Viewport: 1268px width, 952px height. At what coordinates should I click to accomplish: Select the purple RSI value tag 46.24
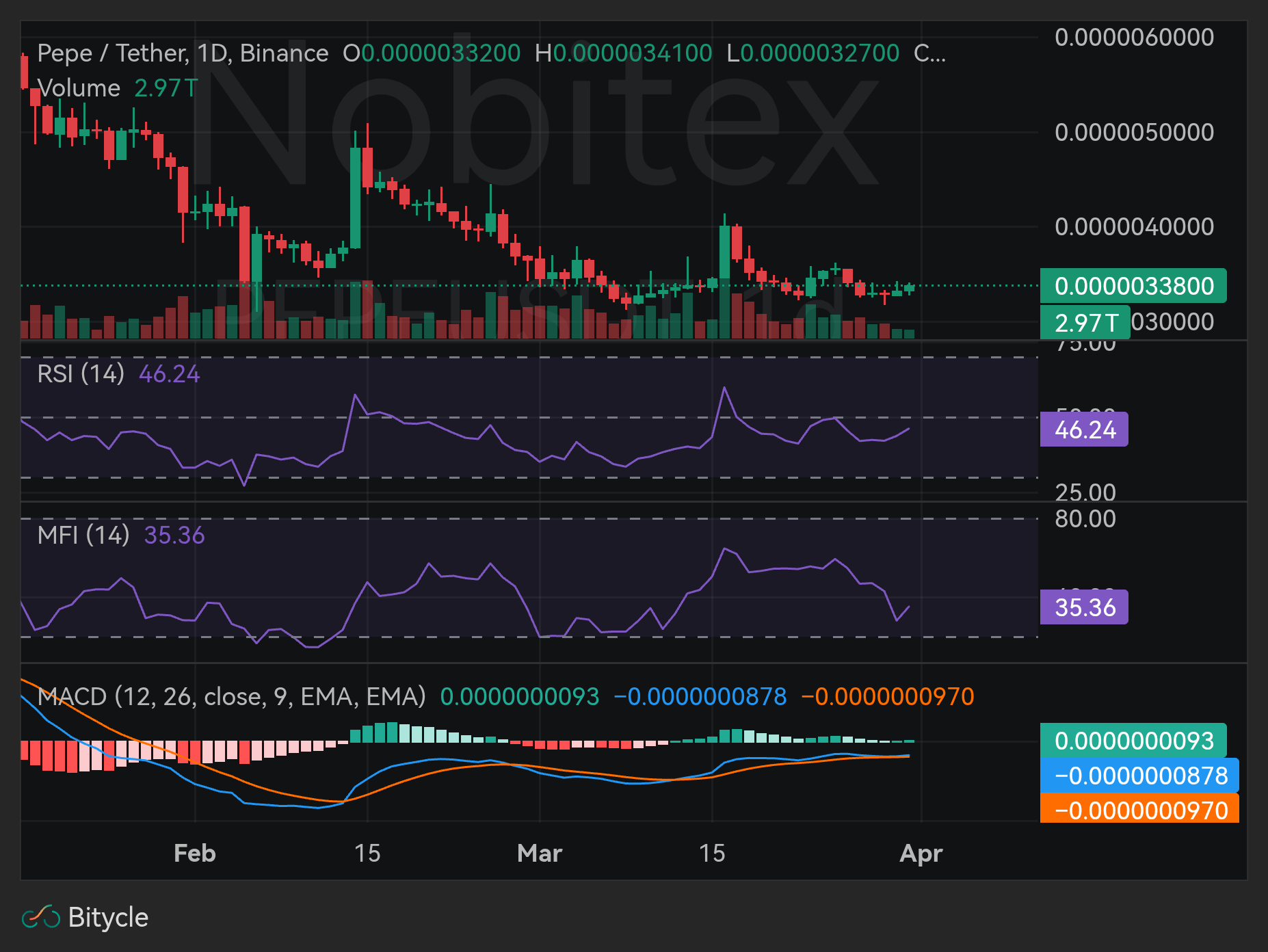(1084, 429)
